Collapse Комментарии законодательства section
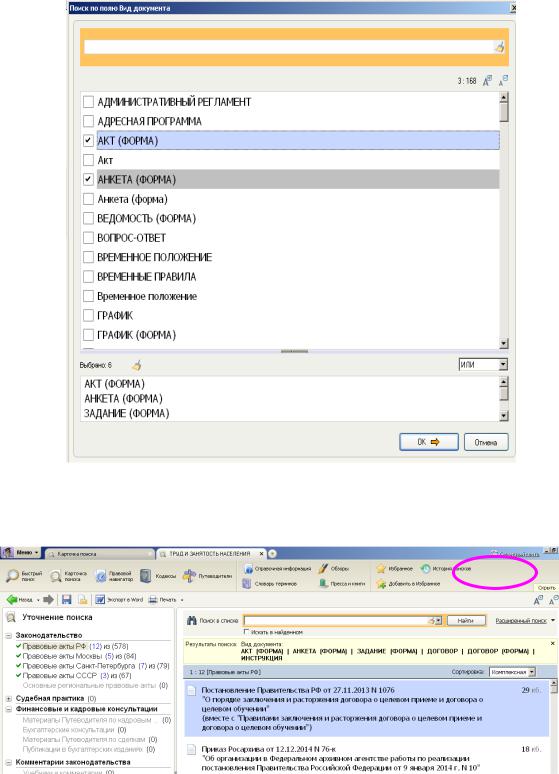Image resolution: width=559 pixels, height=774 pixels. point(8,762)
